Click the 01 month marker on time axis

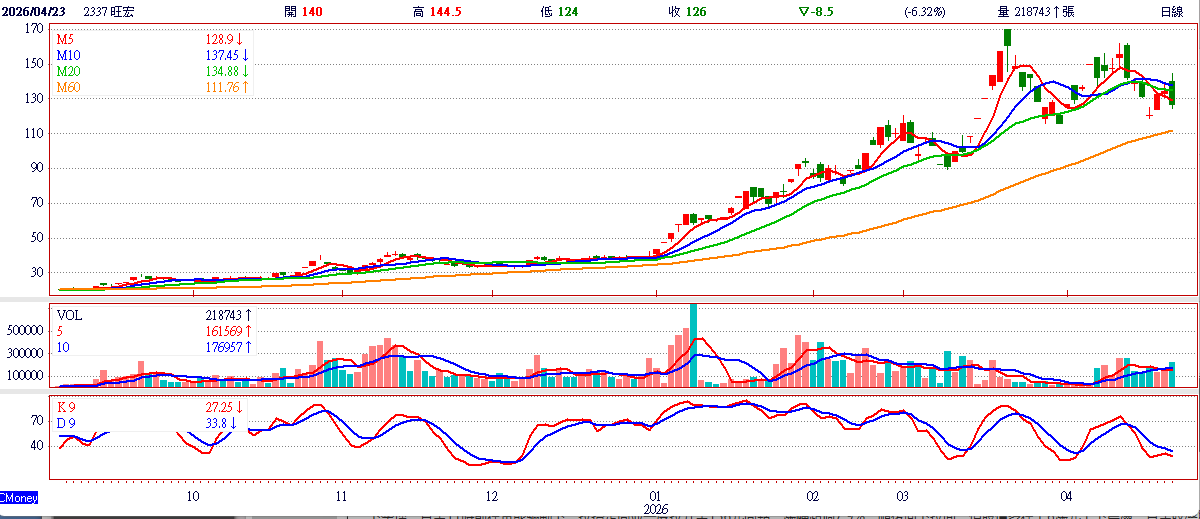(x=656, y=496)
